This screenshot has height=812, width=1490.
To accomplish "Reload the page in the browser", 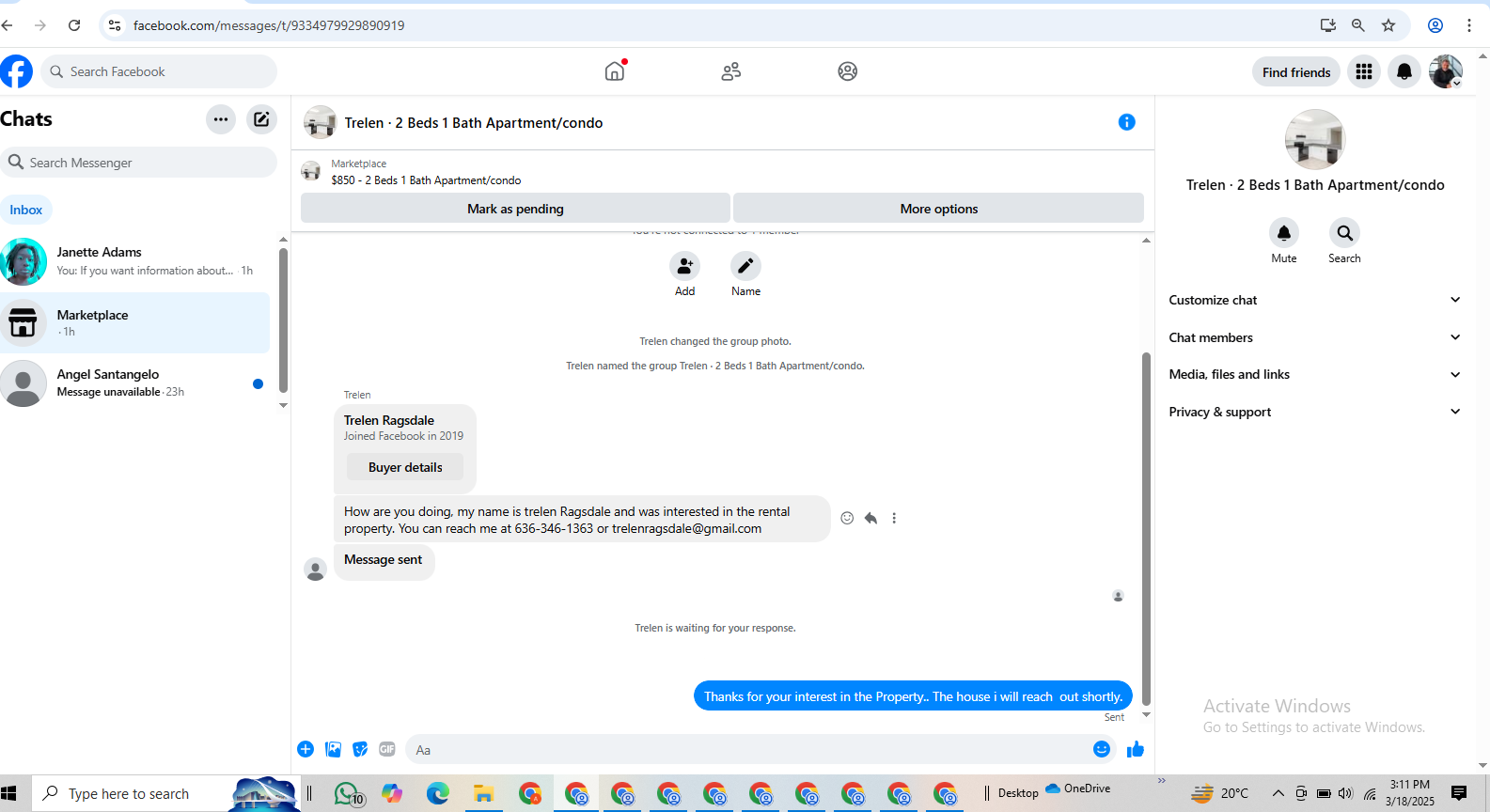I will pos(74,25).
